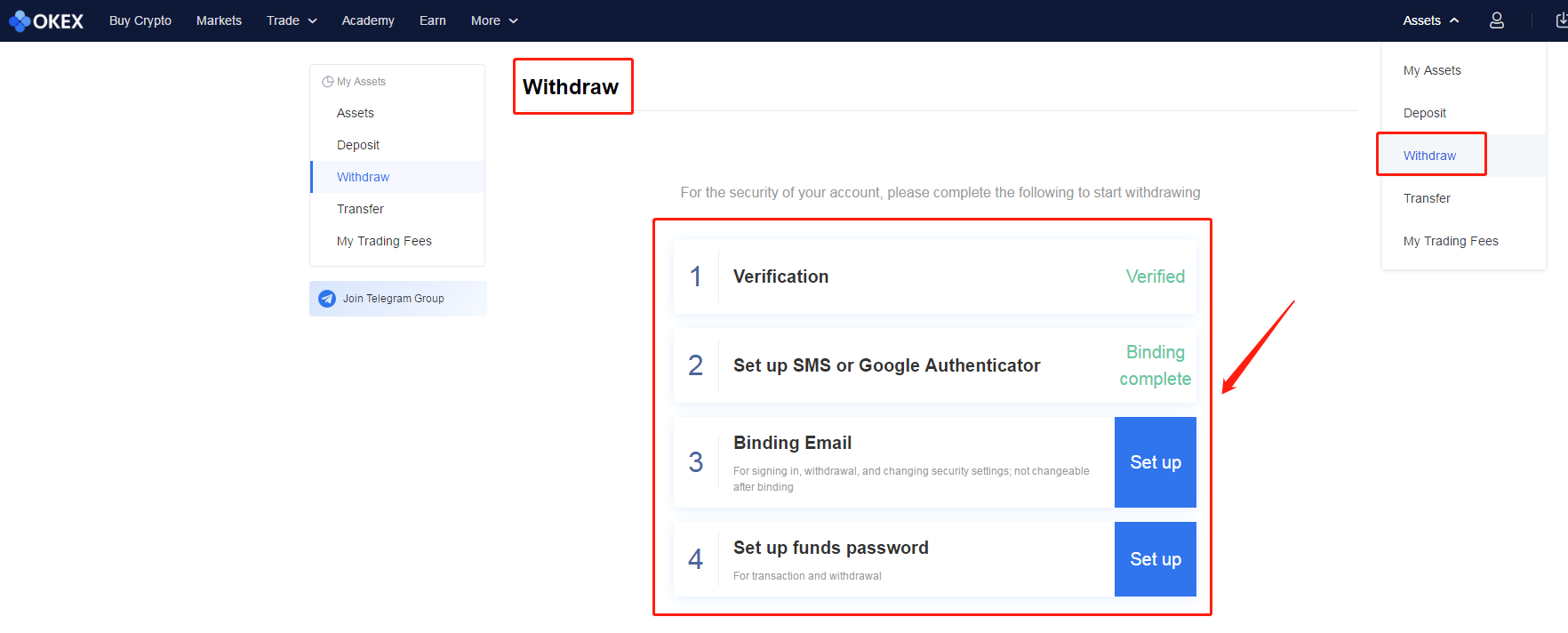The width and height of the screenshot is (1568, 633).
Task: Click the download icon at top right
Action: [1561, 20]
